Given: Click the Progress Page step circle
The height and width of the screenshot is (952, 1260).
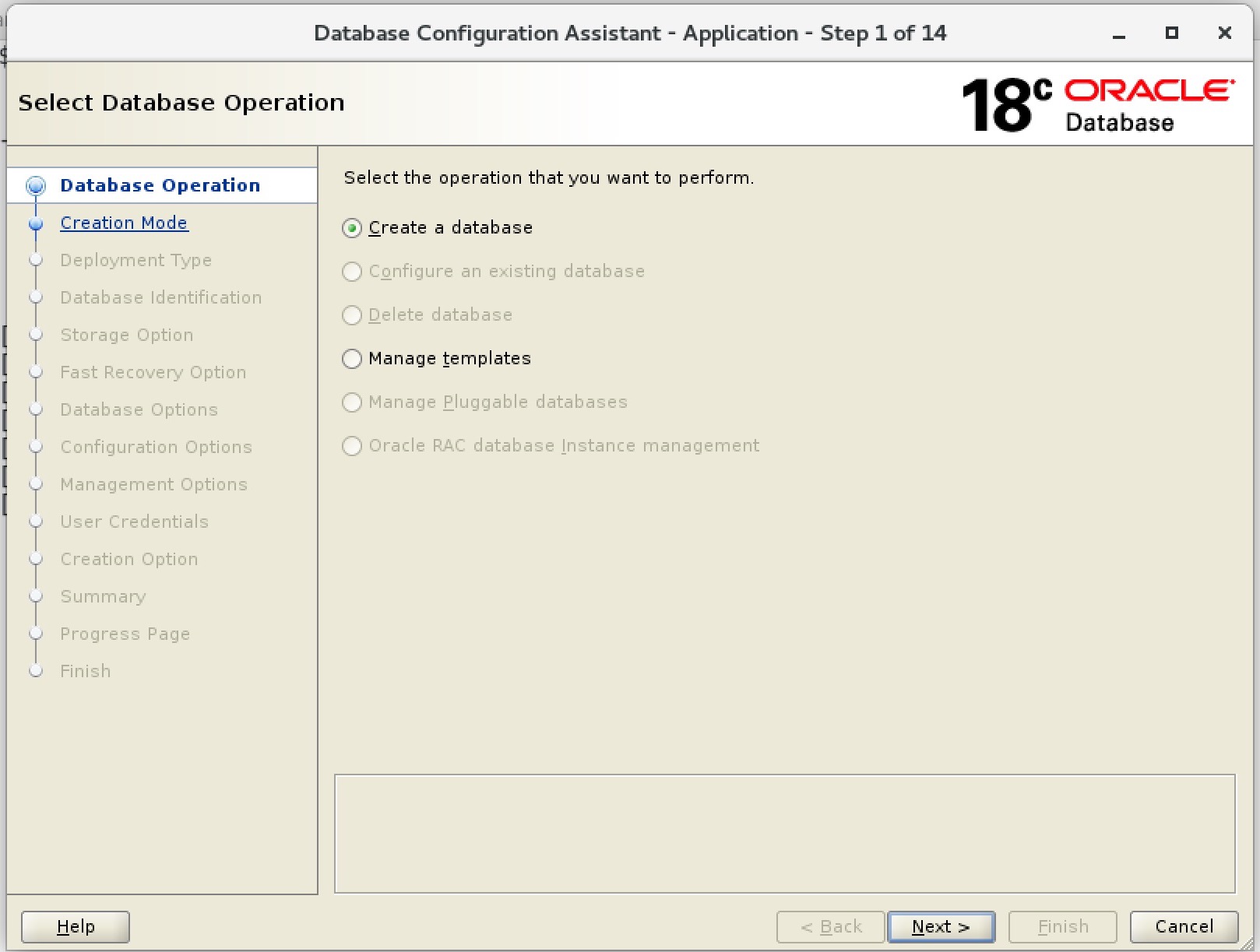Looking at the screenshot, I should (x=36, y=634).
